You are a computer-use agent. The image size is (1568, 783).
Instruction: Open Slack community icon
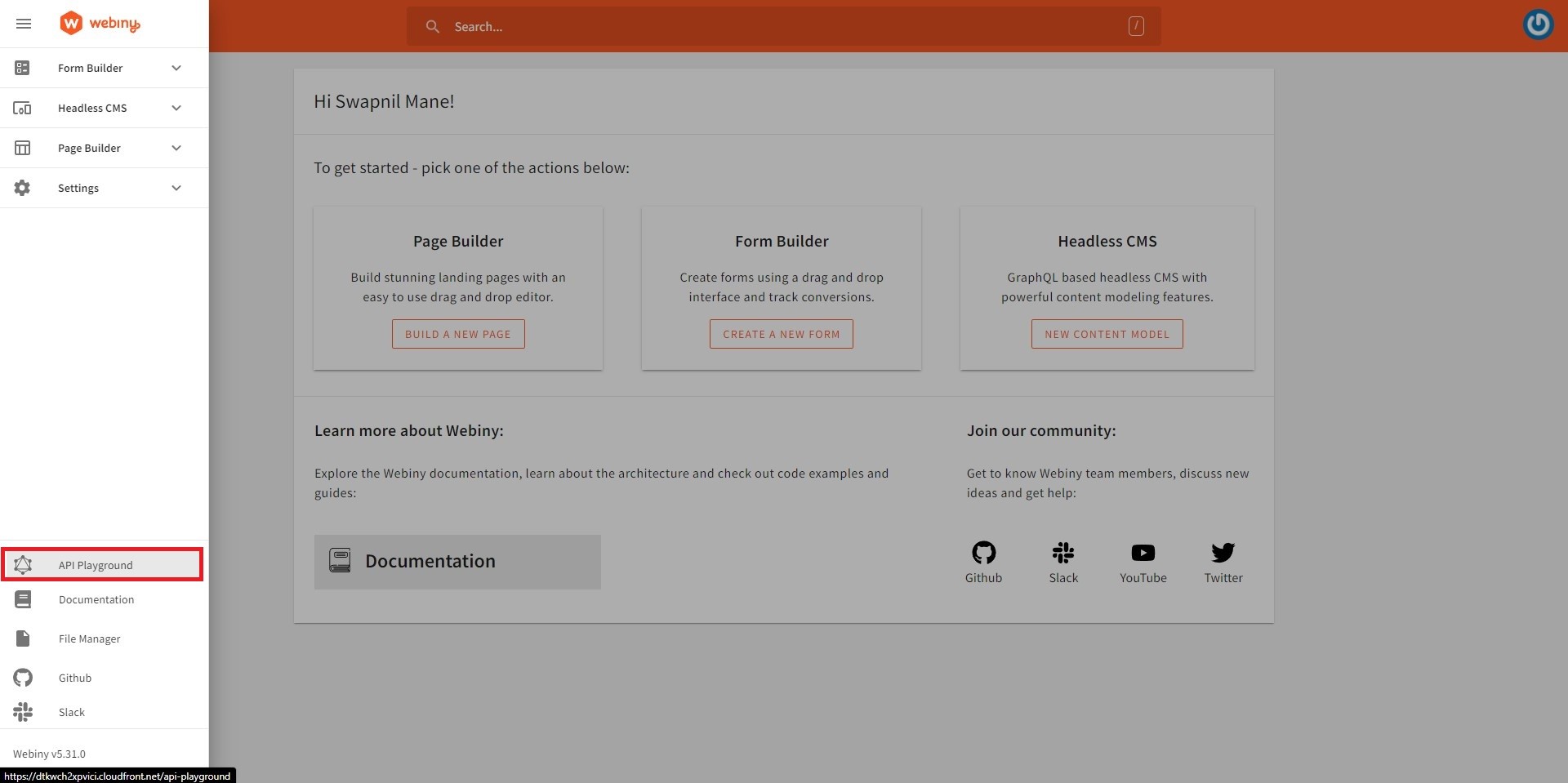(x=1063, y=553)
